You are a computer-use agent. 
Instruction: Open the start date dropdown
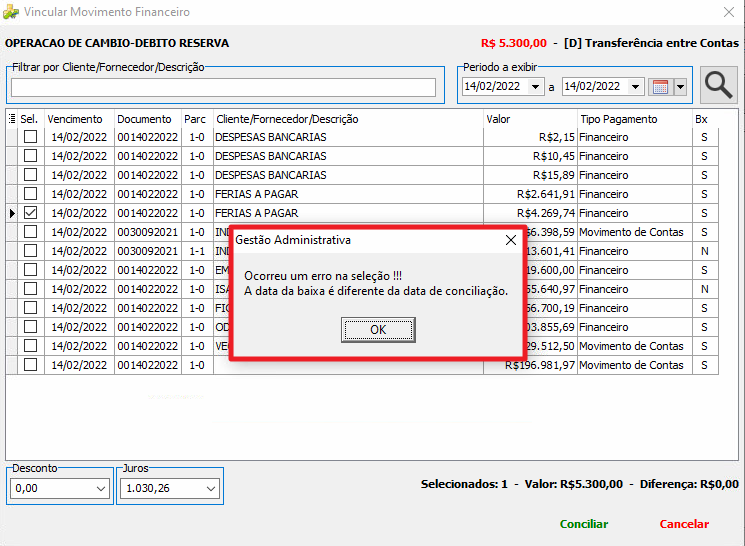[535, 86]
